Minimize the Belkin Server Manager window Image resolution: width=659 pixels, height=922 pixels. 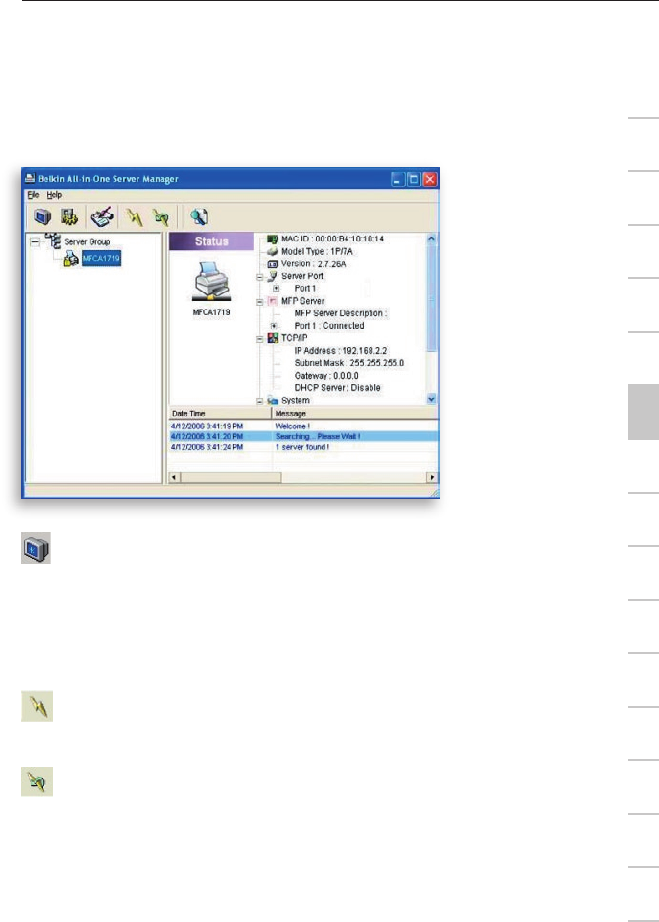point(398,179)
